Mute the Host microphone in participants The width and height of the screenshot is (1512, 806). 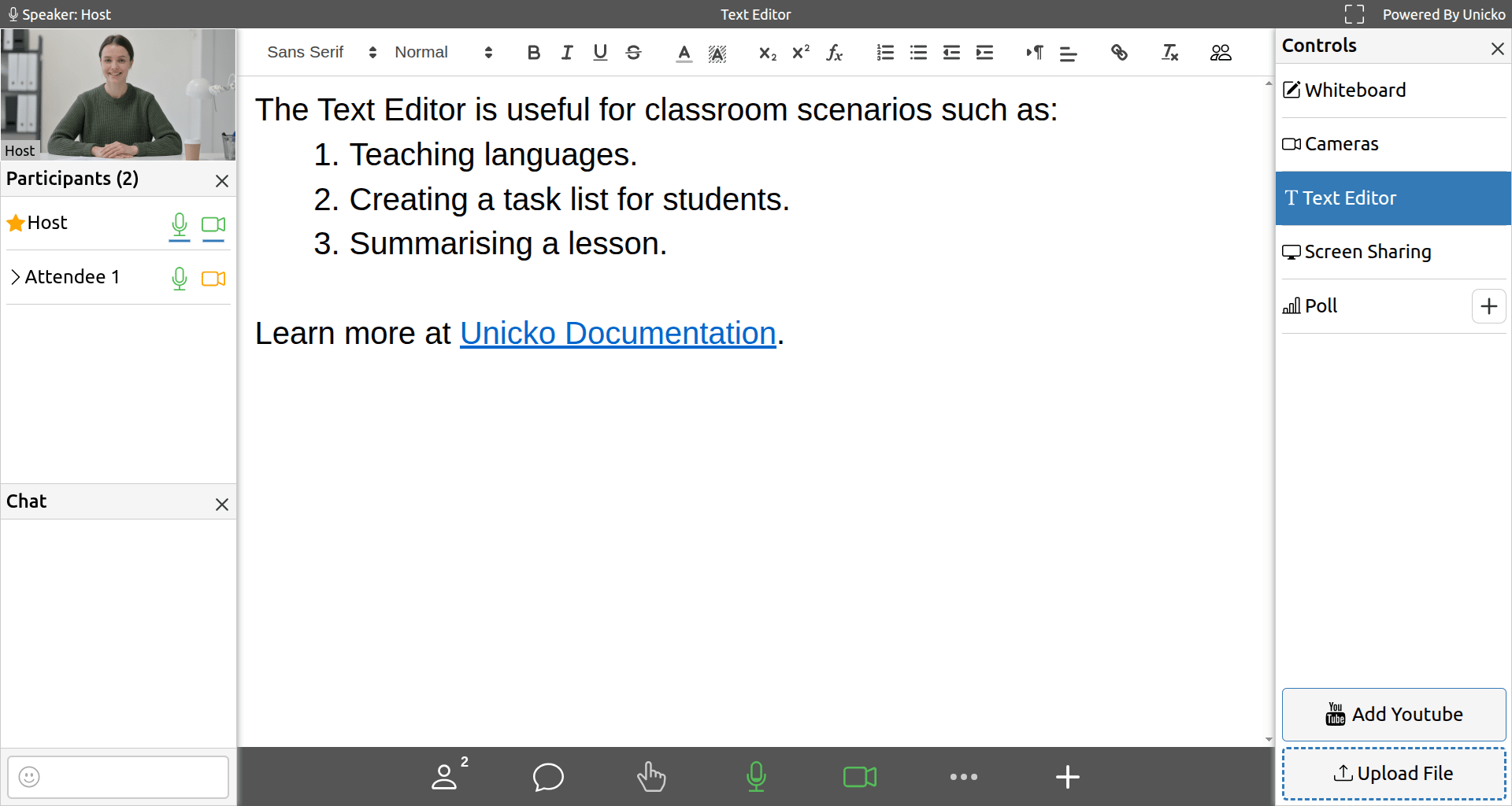click(180, 226)
